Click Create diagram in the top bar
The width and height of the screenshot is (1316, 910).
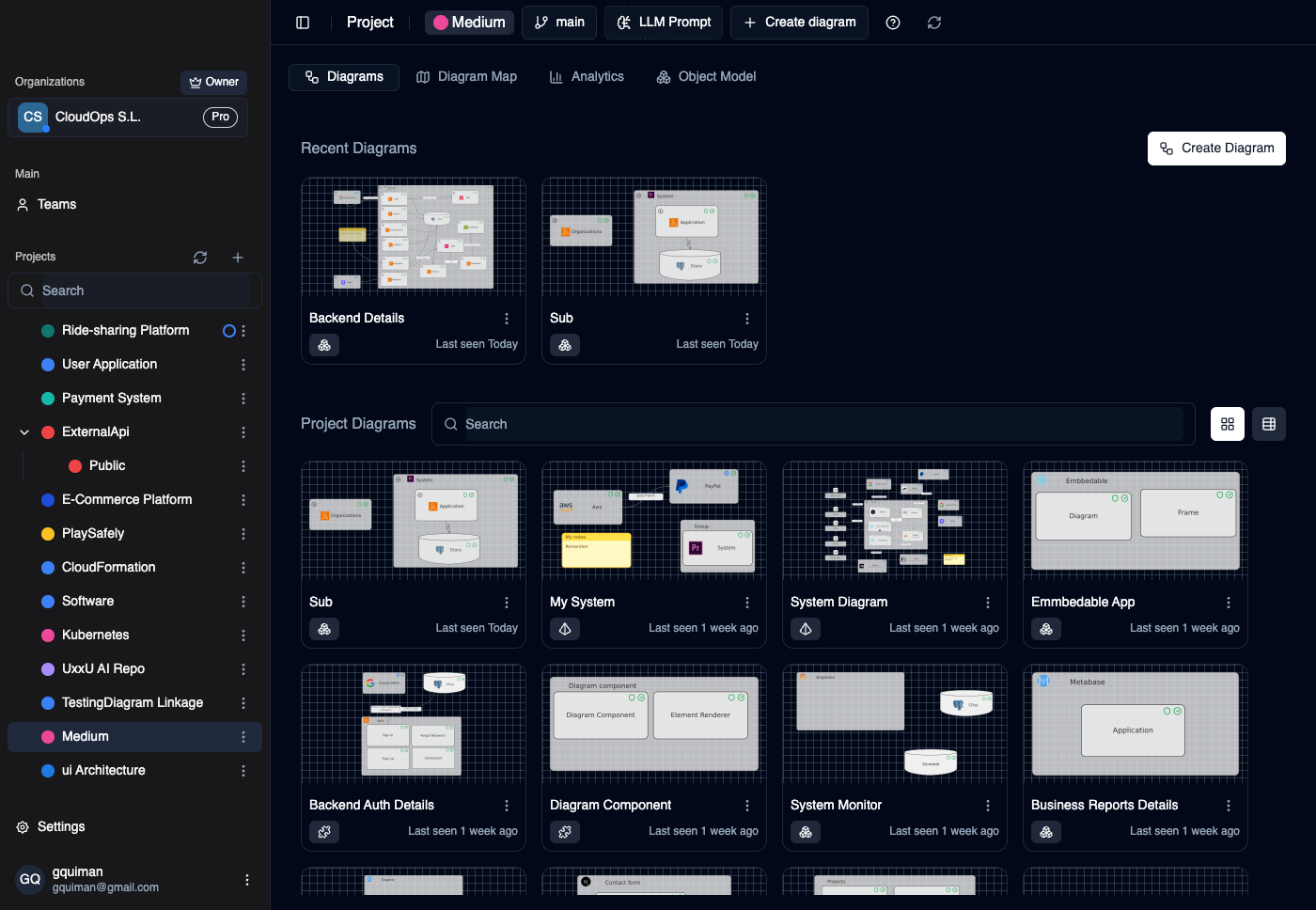tap(799, 23)
